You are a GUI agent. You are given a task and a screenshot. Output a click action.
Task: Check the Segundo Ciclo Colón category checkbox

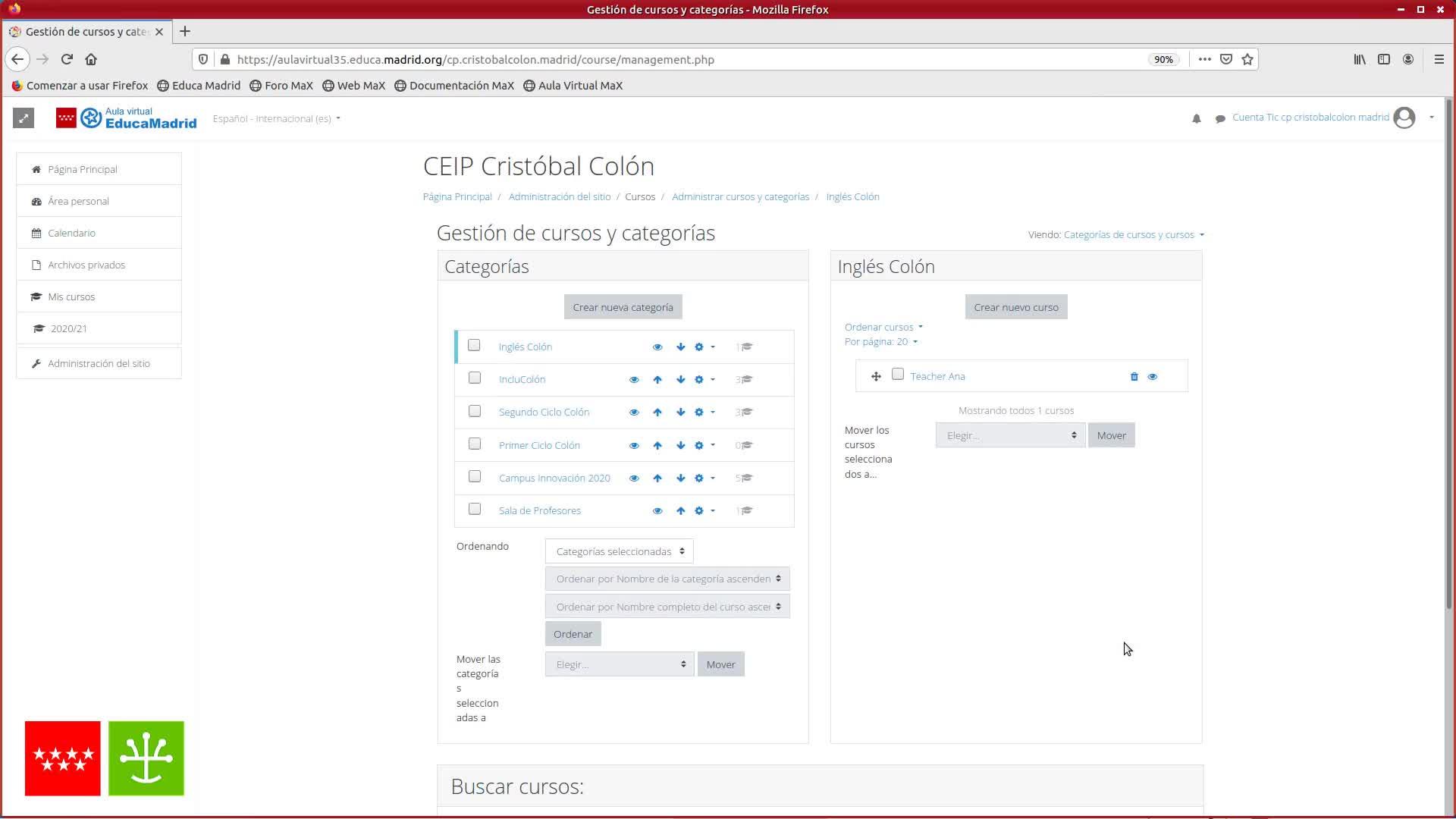[x=475, y=411]
